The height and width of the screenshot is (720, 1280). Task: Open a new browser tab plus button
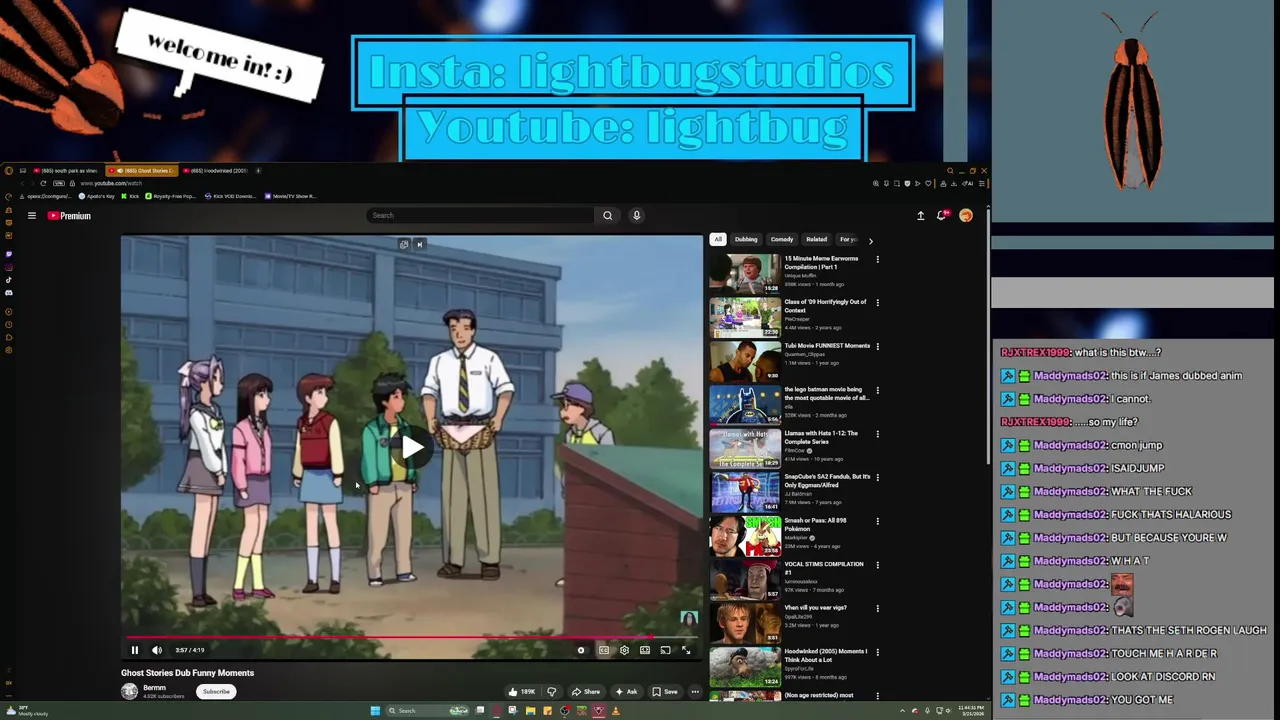pyautogui.click(x=258, y=170)
